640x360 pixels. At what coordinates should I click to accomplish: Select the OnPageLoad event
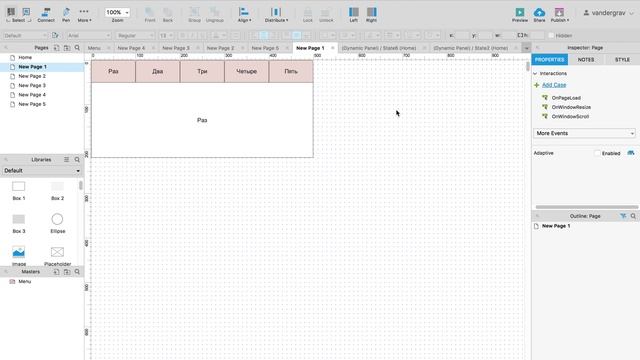[566, 98]
